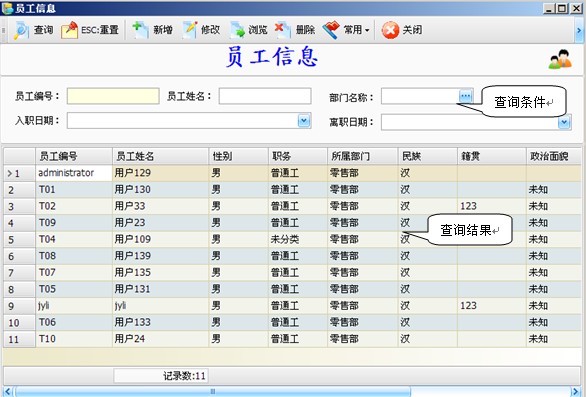The width and height of the screenshot is (586, 397).
Task: Select the 用户23 name cell
Action: click(160, 223)
